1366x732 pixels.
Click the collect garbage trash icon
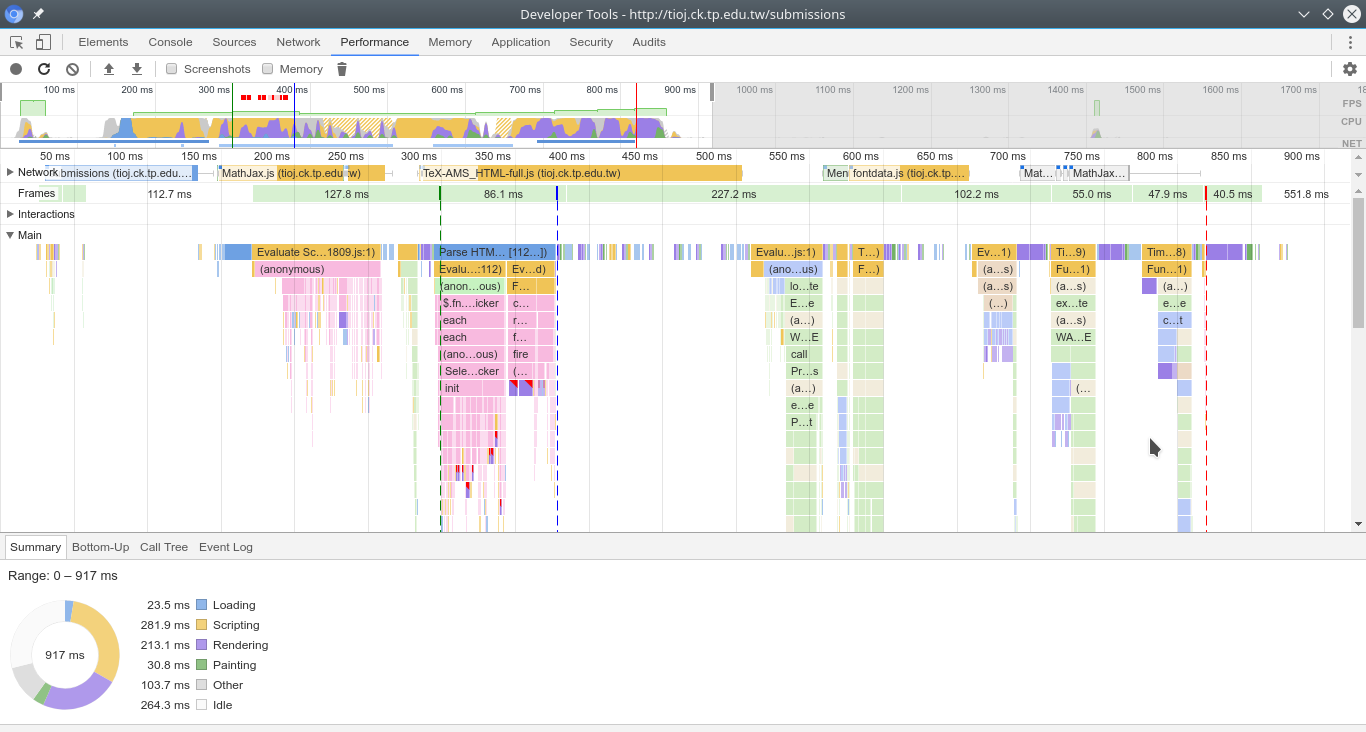(x=342, y=69)
